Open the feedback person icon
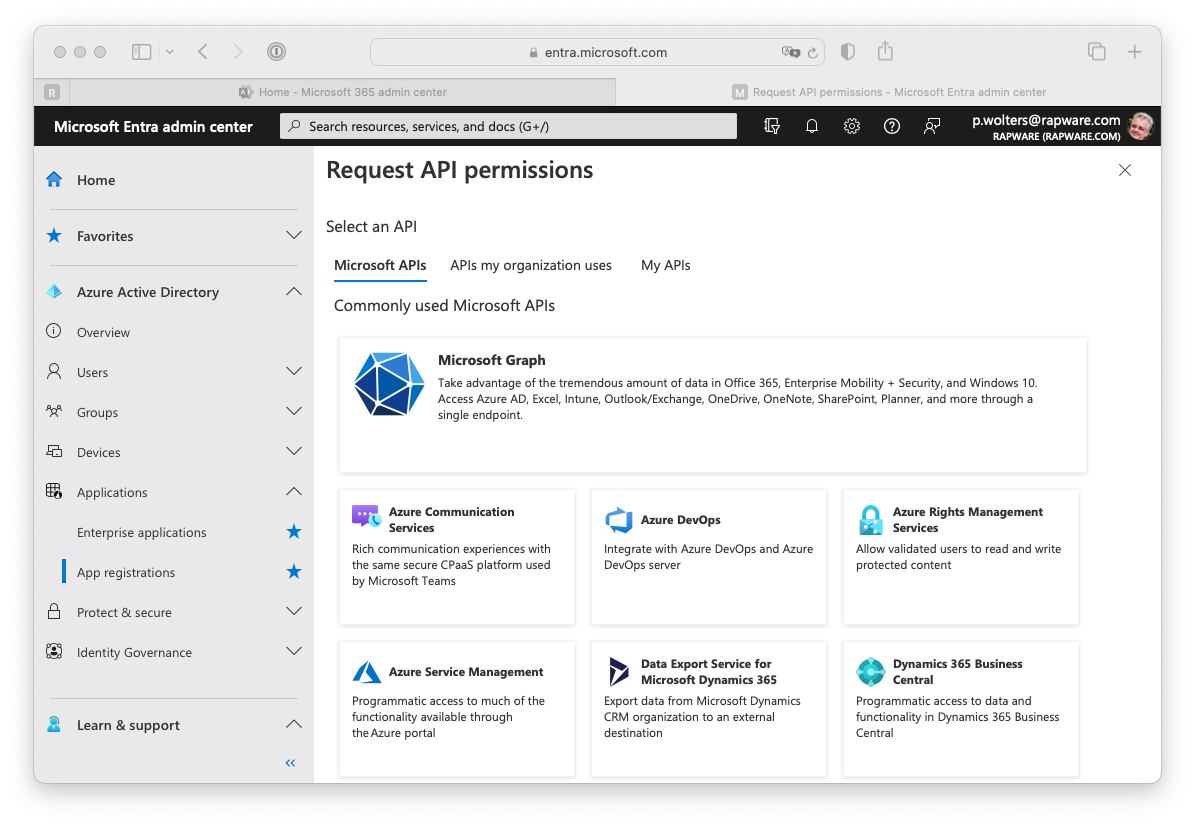 931,126
